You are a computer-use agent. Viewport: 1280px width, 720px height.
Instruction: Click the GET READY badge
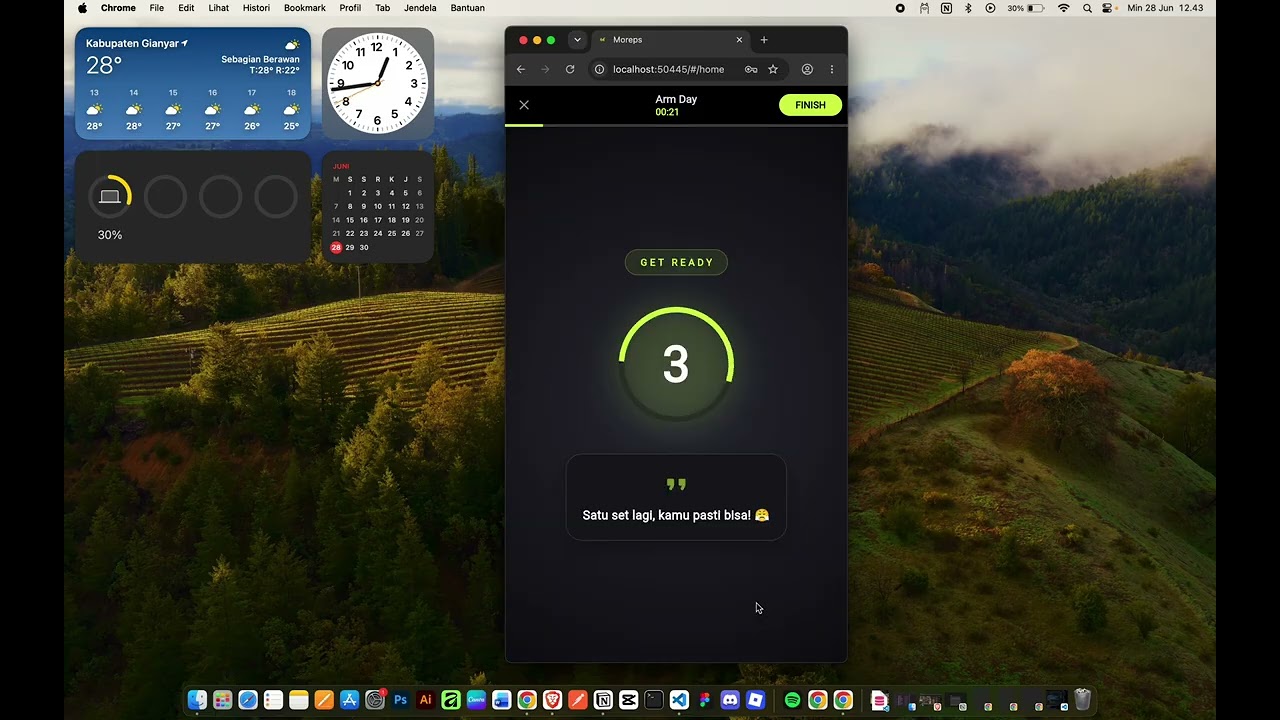[676, 263]
